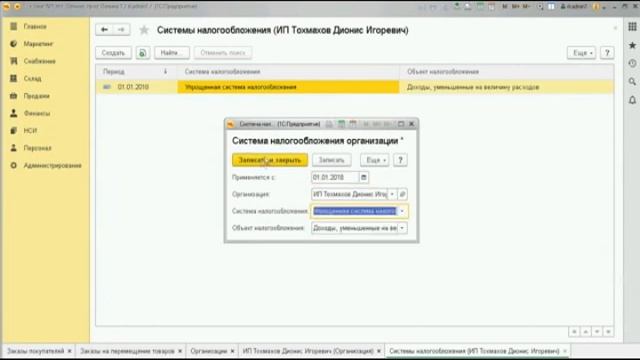Click the Объект налогообложения field
Viewport: 640px width, 360px height.
pyautogui.click(x=354, y=228)
